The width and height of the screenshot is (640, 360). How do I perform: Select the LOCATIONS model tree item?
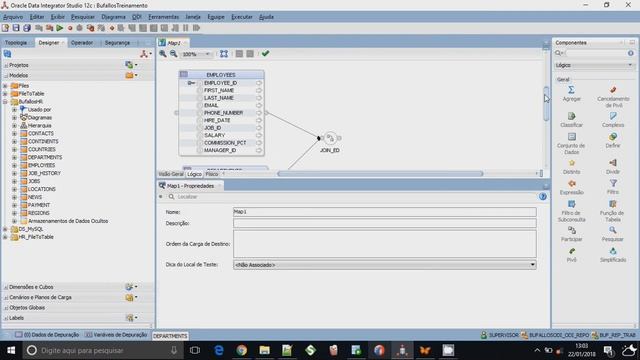click(x=42, y=189)
